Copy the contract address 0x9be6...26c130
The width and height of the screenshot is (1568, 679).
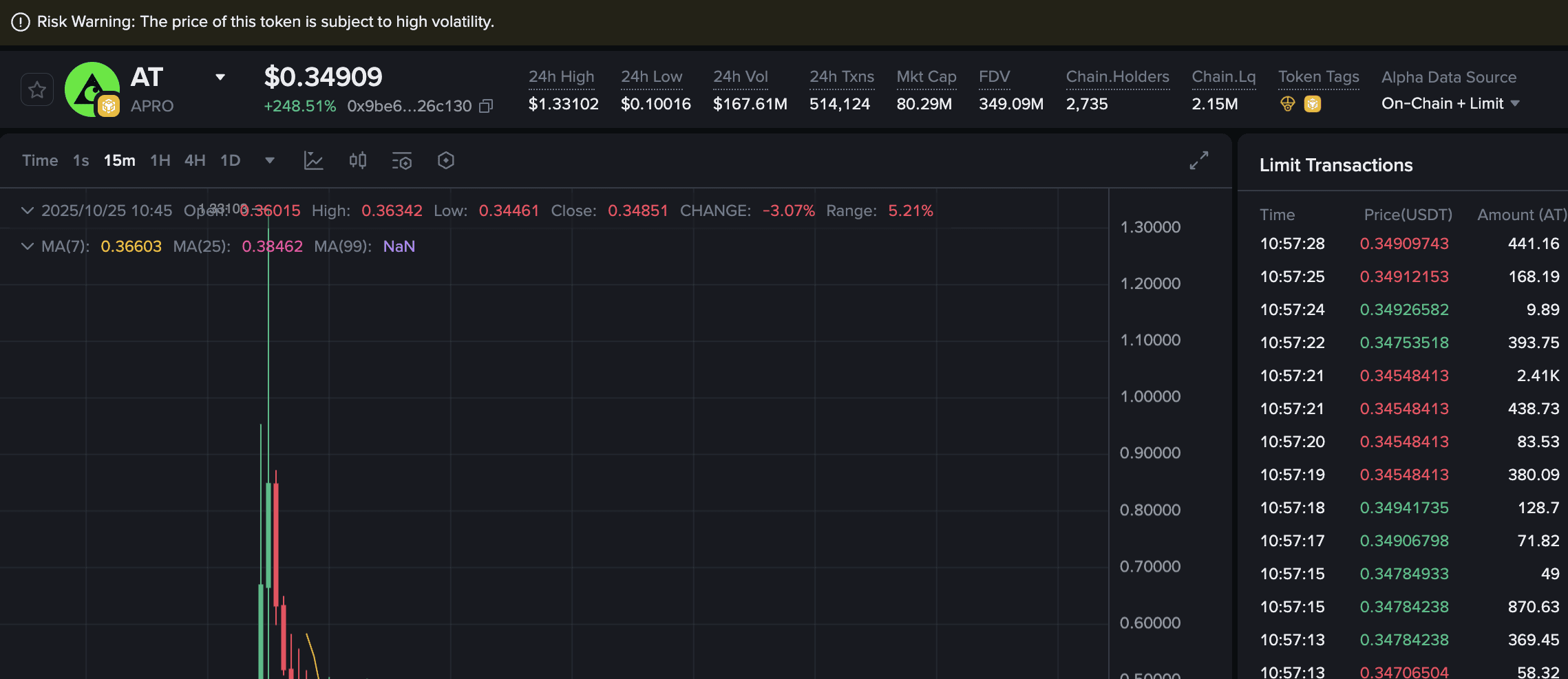(x=486, y=106)
